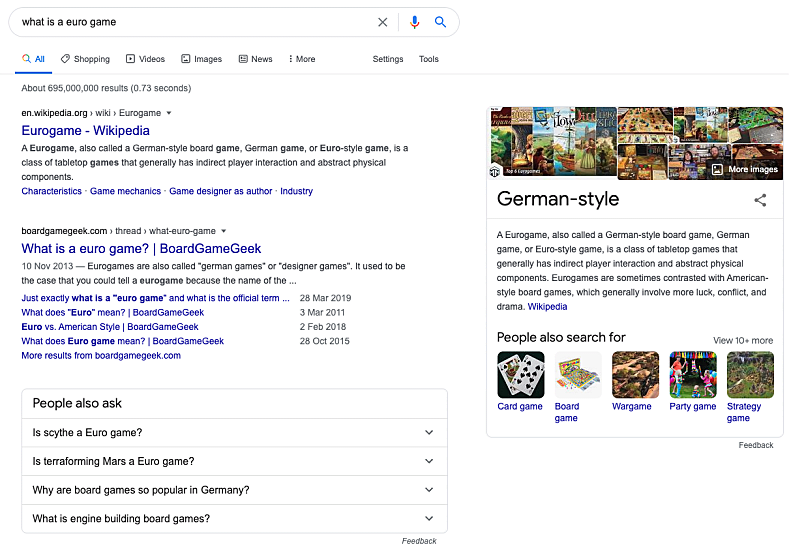The image size is (789, 549).
Task: Open Euro vs. American Style thread
Action: click(110, 327)
